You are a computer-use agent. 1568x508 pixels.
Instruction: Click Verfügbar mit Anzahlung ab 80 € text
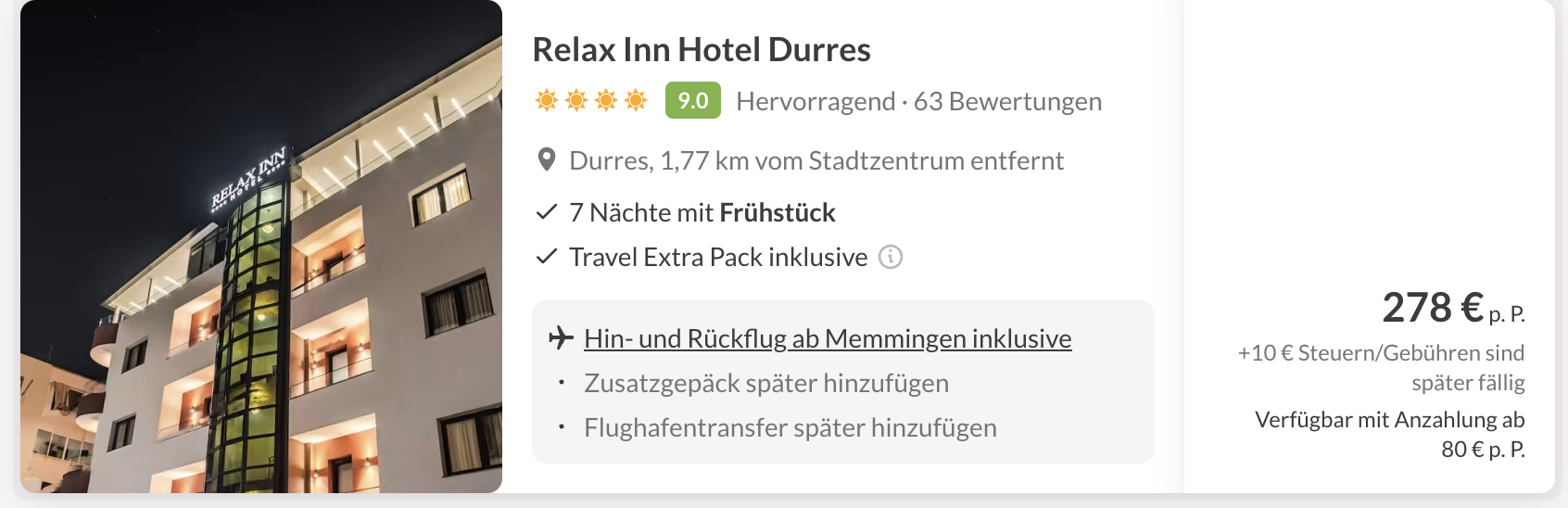coord(1390,435)
